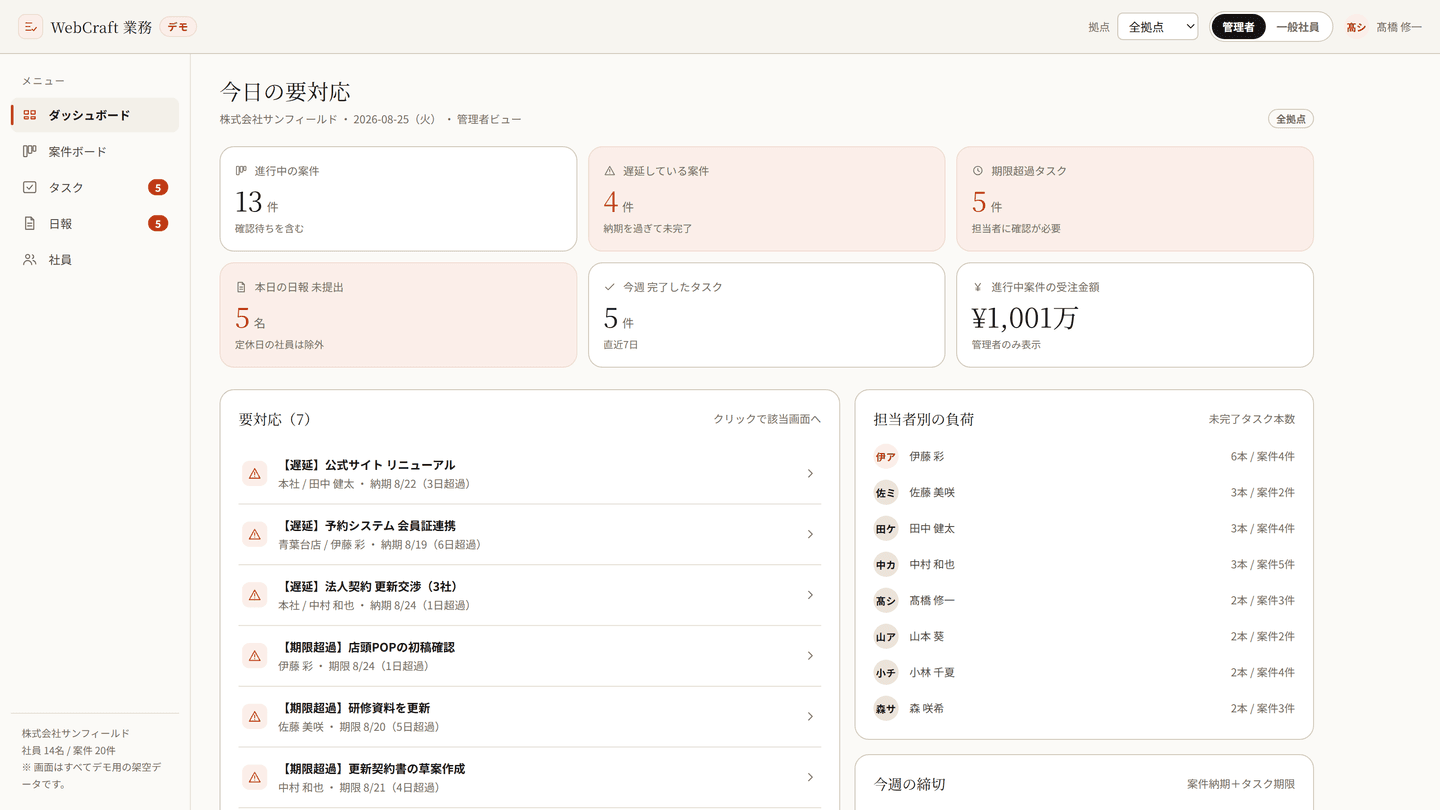Switch to 管理者 view mode
Viewport: 1440px width, 810px height.
pos(1238,27)
